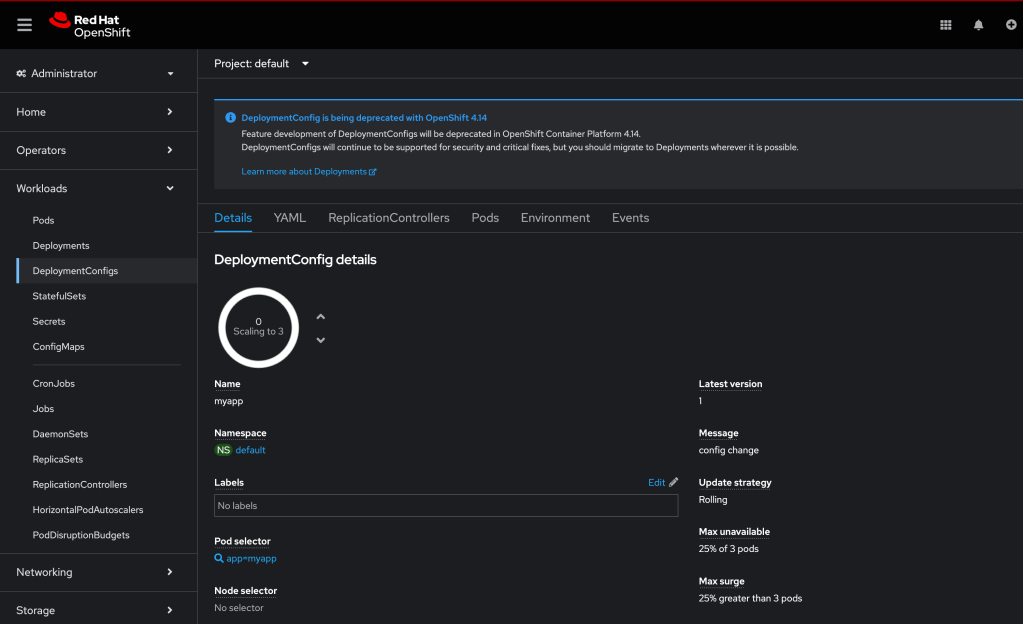
Task: Open HorizontalPodAutoscalers in the sidebar
Action: [x=87, y=509]
